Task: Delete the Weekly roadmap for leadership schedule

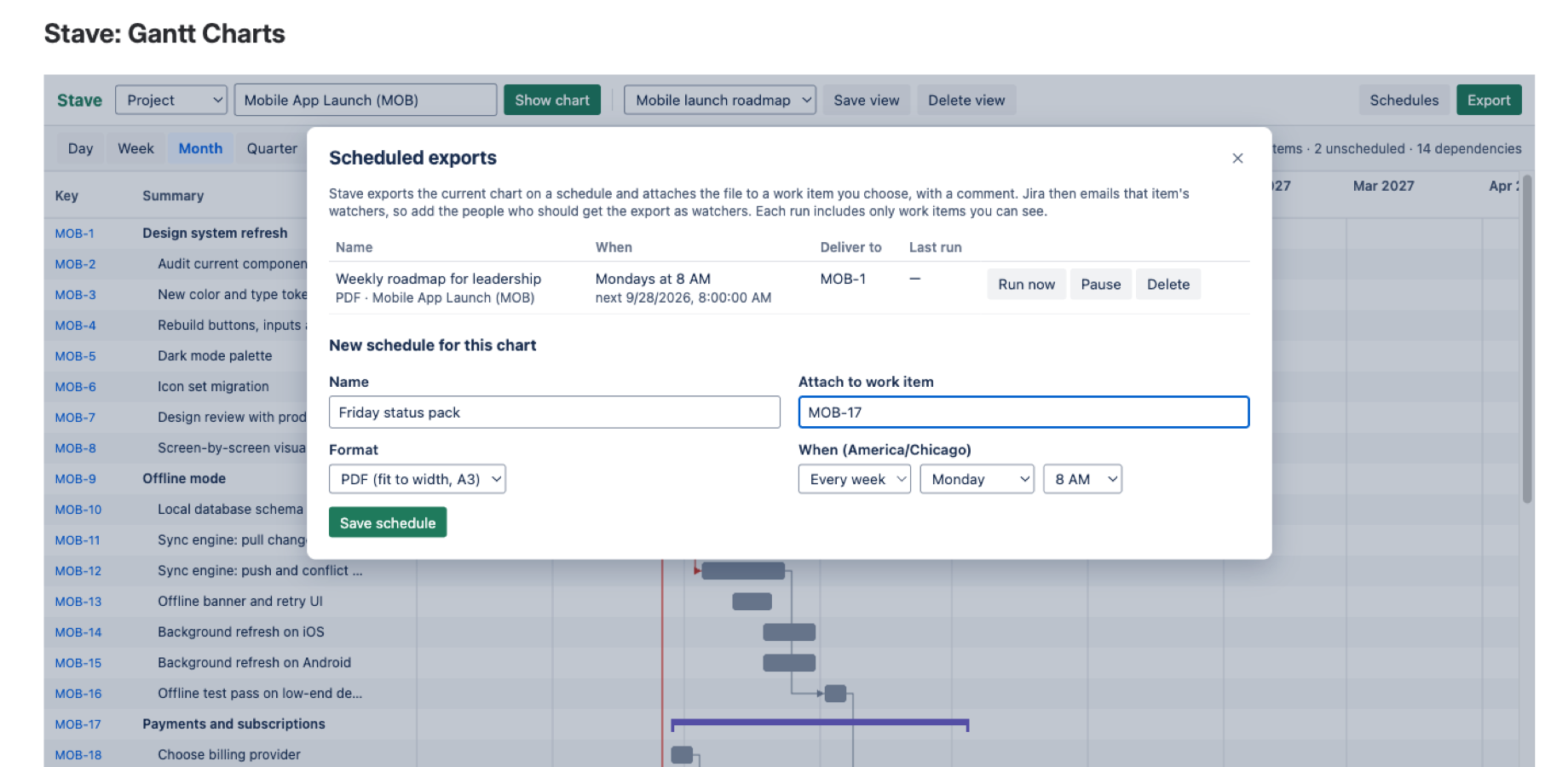Action: 1168,285
